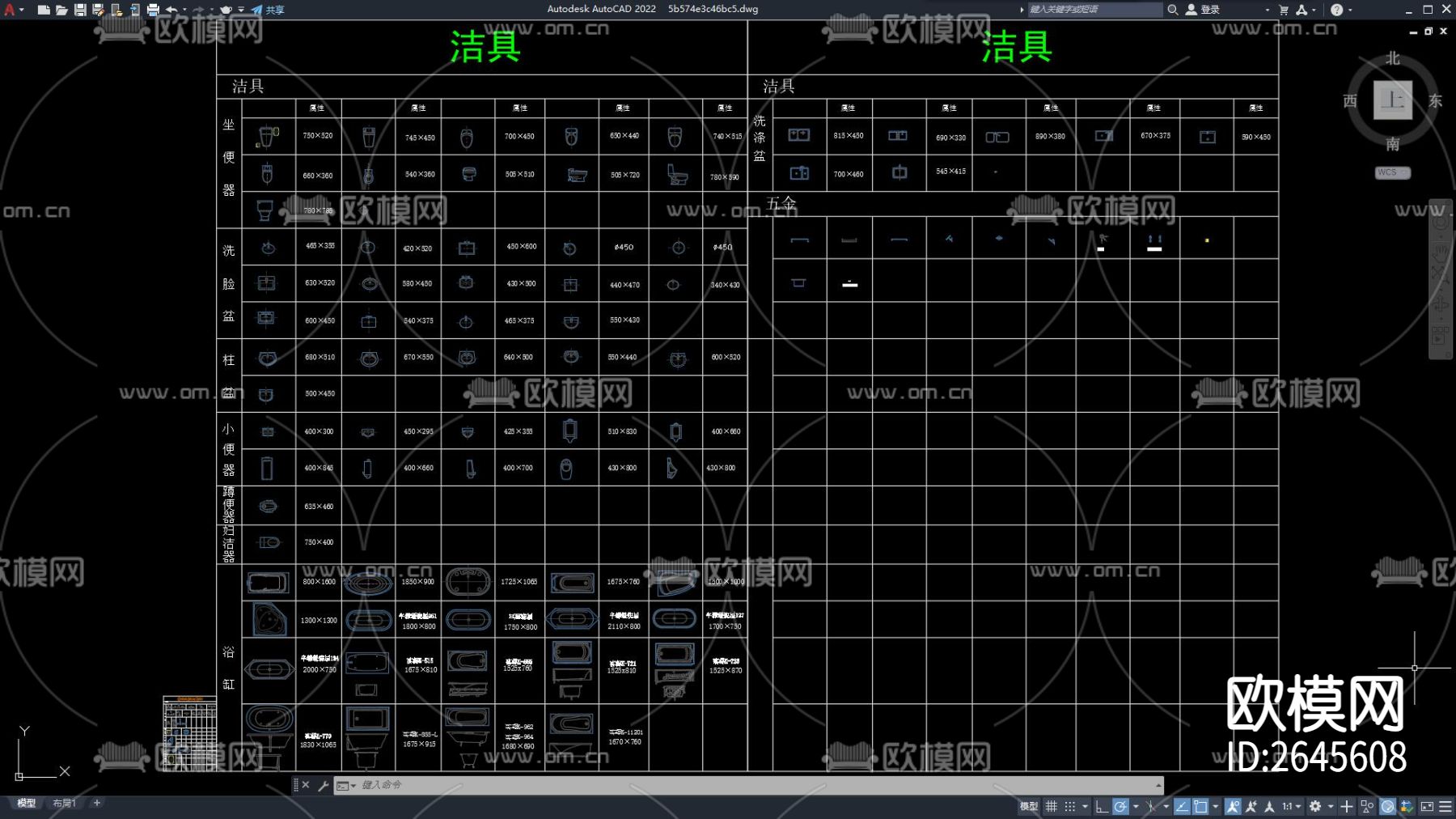Toggle Polar Tracking in status bar
Screen dimensions: 1456x819
(x=1120, y=806)
